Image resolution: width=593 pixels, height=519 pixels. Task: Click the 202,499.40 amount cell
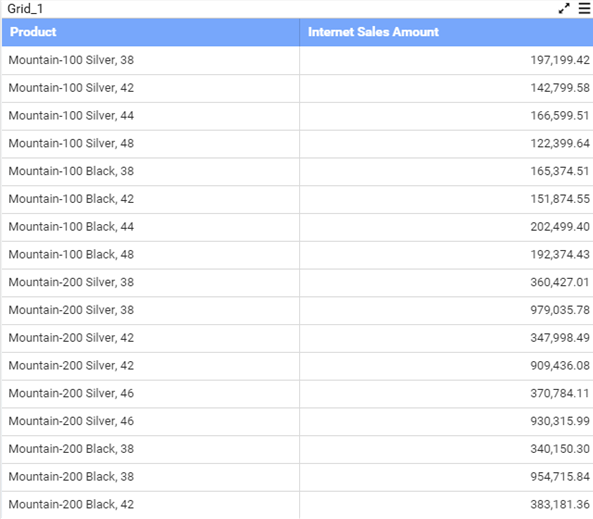pyautogui.click(x=446, y=227)
